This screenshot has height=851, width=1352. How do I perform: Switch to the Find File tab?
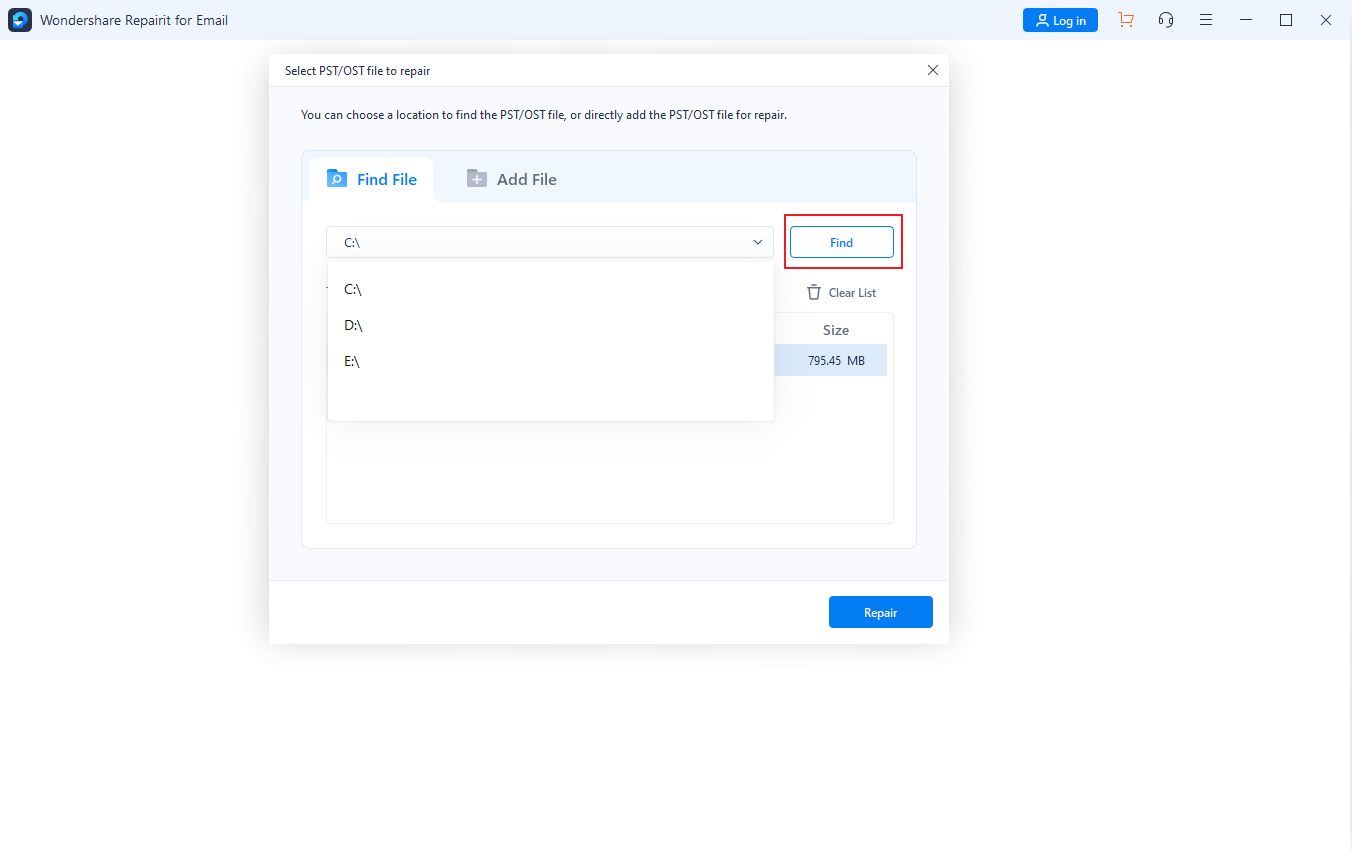372,180
